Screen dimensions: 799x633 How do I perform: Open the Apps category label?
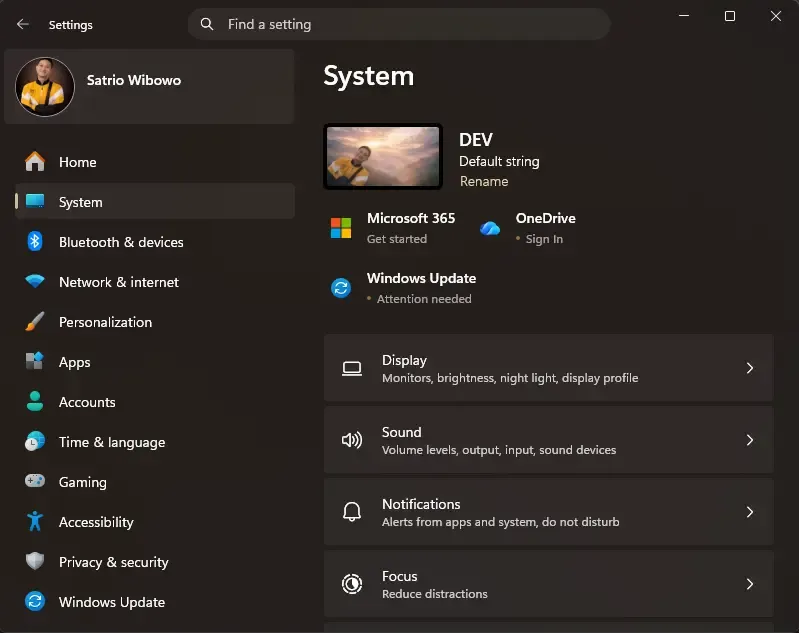tap(74, 362)
